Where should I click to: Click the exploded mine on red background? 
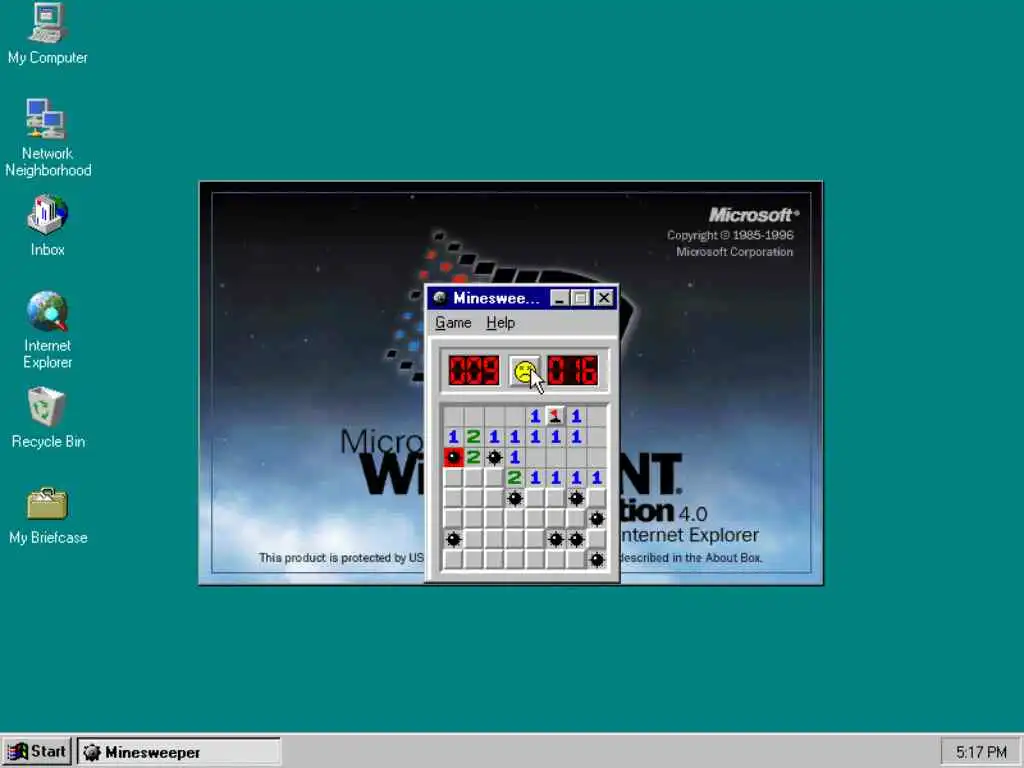[x=453, y=457]
